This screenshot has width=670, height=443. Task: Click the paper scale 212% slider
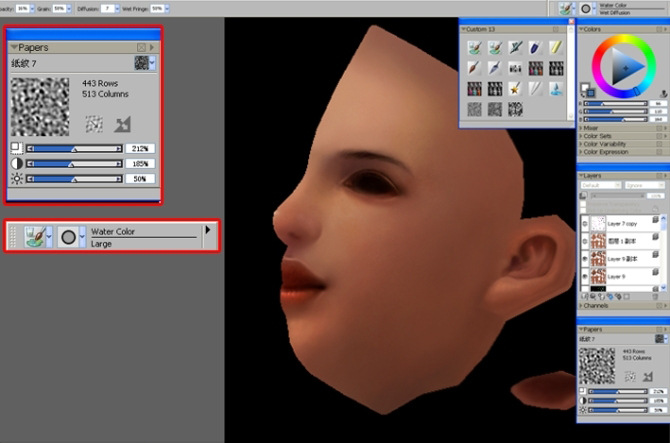click(x=74, y=149)
